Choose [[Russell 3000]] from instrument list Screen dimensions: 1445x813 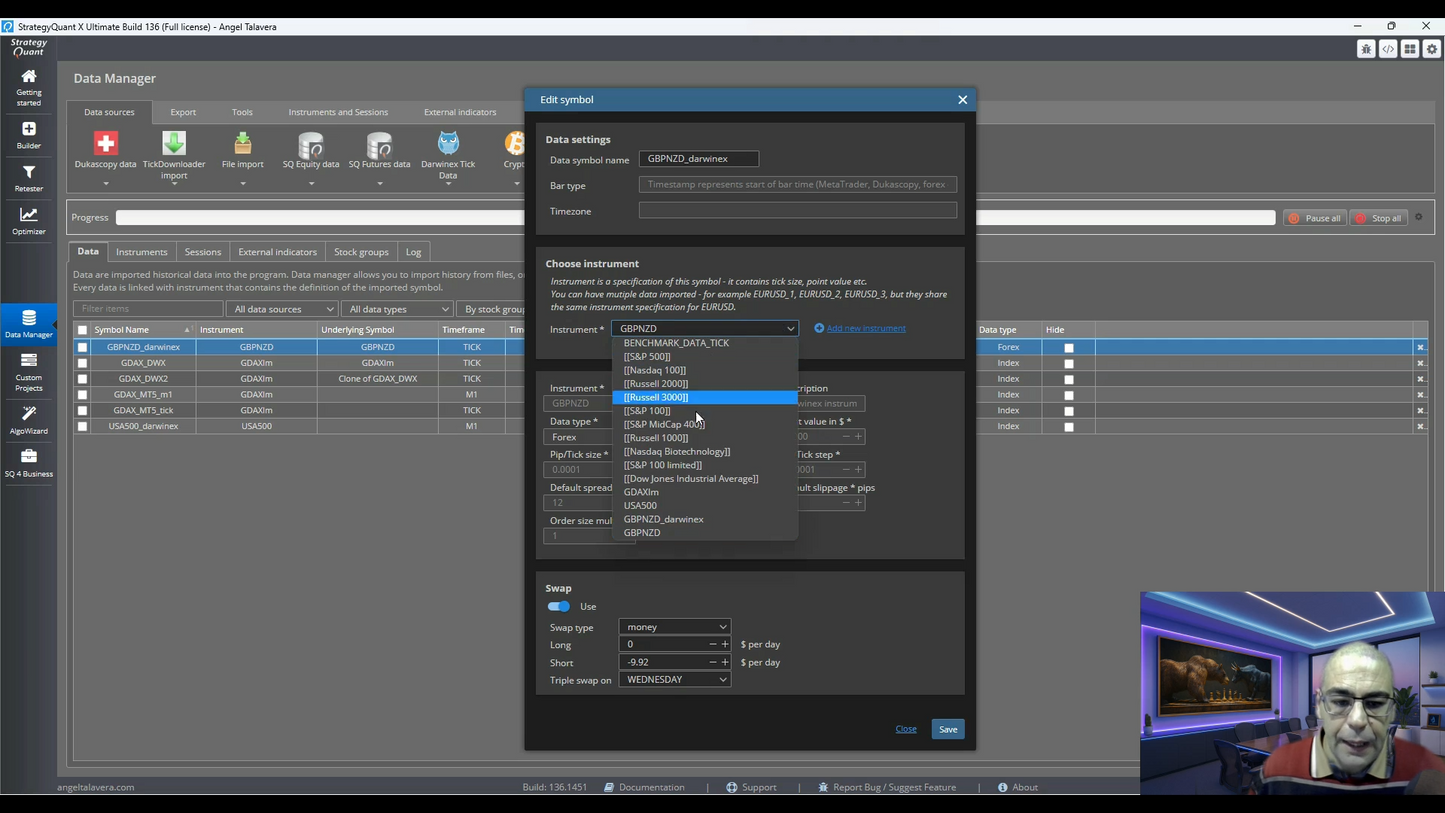705,397
